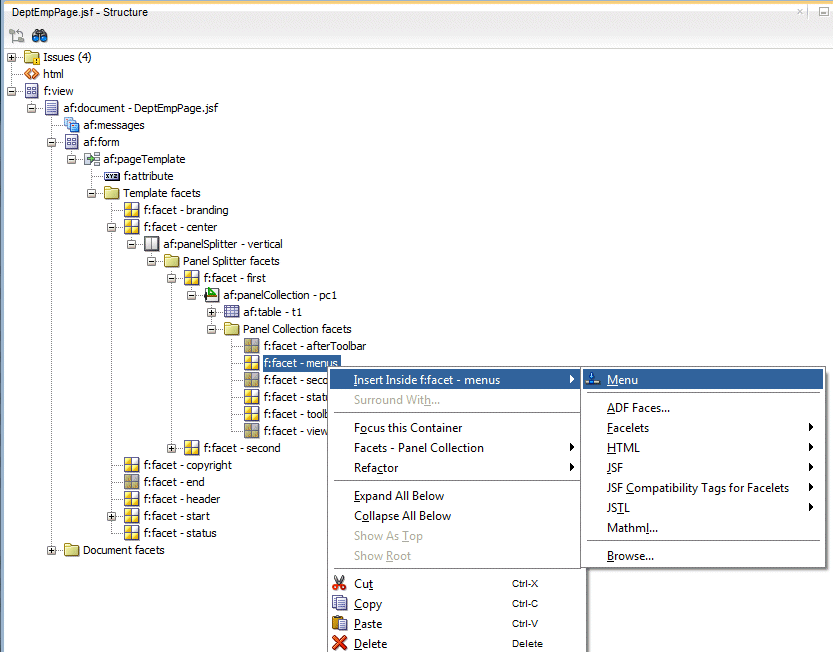Expand the f:facet - start node

coord(112,516)
